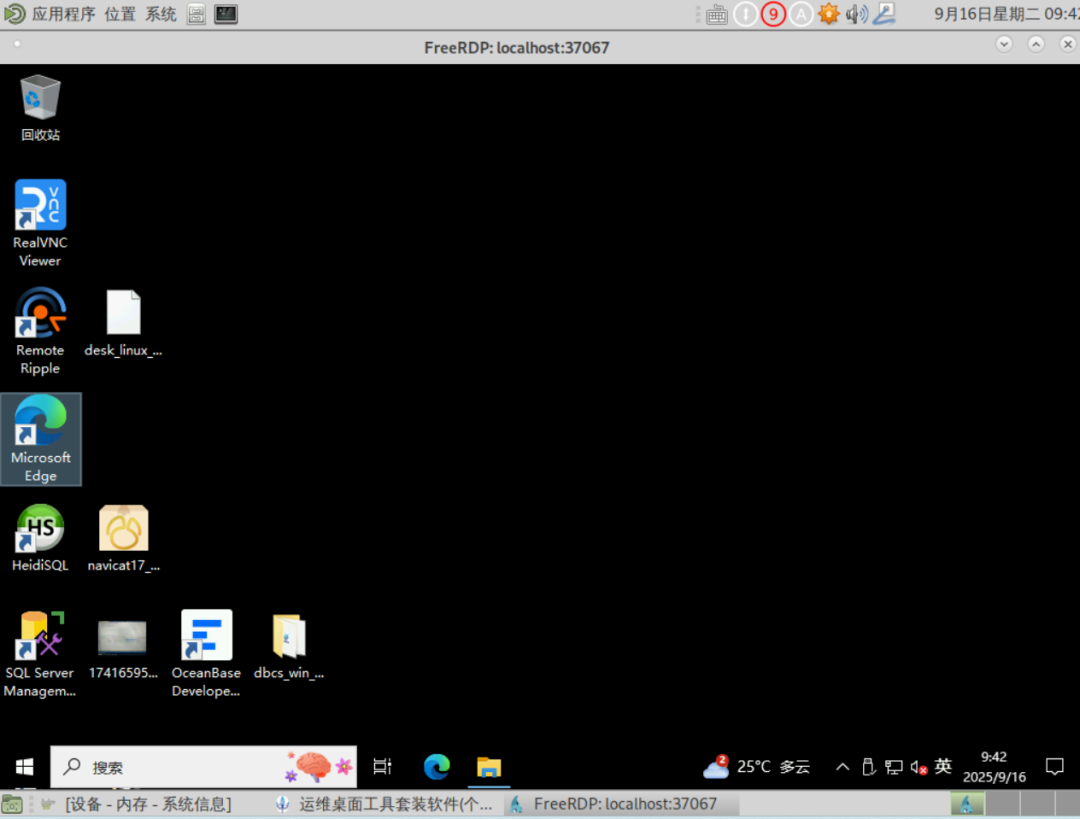
Task: Switch to the 设备 - 内存 - 系统信息 window
Action: (x=138, y=804)
